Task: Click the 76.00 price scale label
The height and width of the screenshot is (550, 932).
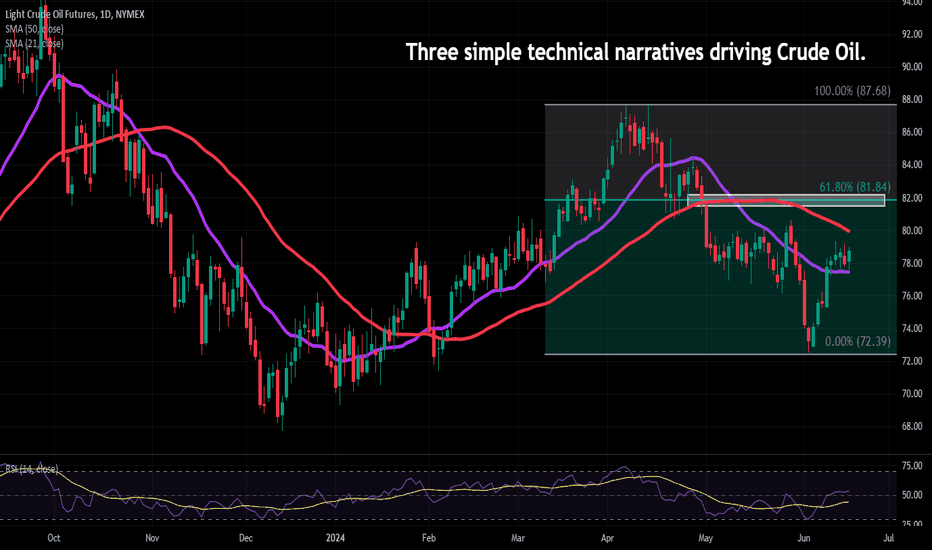Action: pyautogui.click(x=912, y=296)
